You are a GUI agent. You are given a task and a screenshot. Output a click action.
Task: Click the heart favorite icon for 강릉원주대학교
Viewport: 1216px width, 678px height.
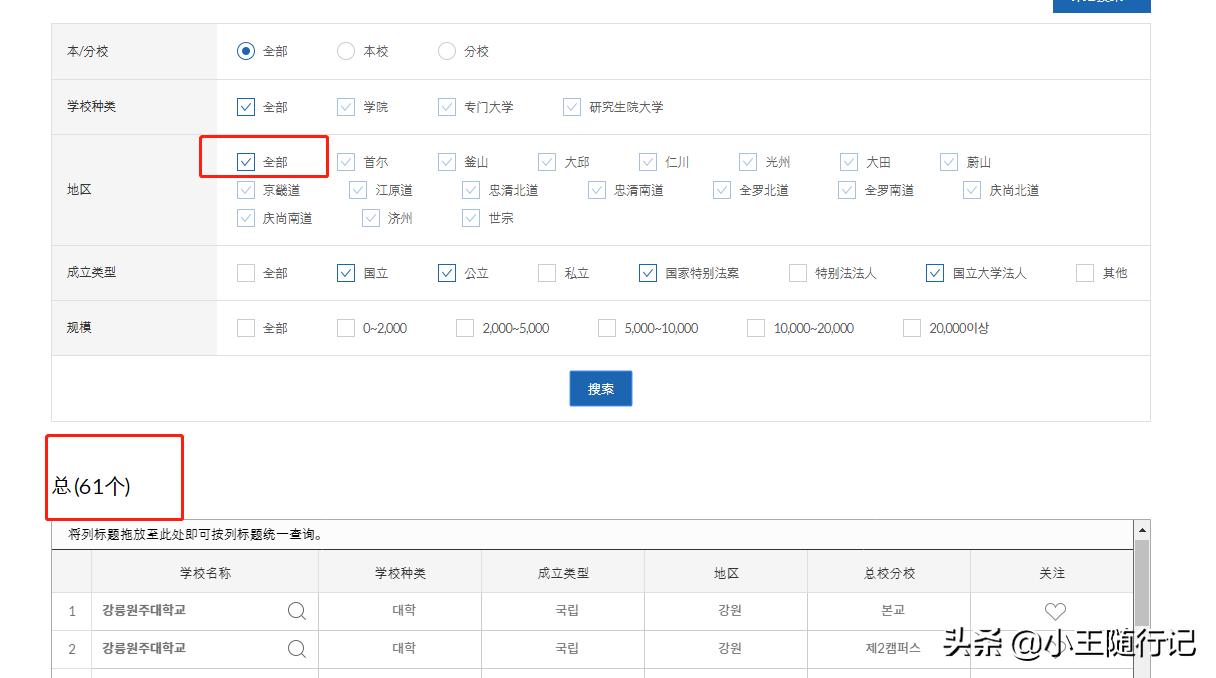[1054, 611]
